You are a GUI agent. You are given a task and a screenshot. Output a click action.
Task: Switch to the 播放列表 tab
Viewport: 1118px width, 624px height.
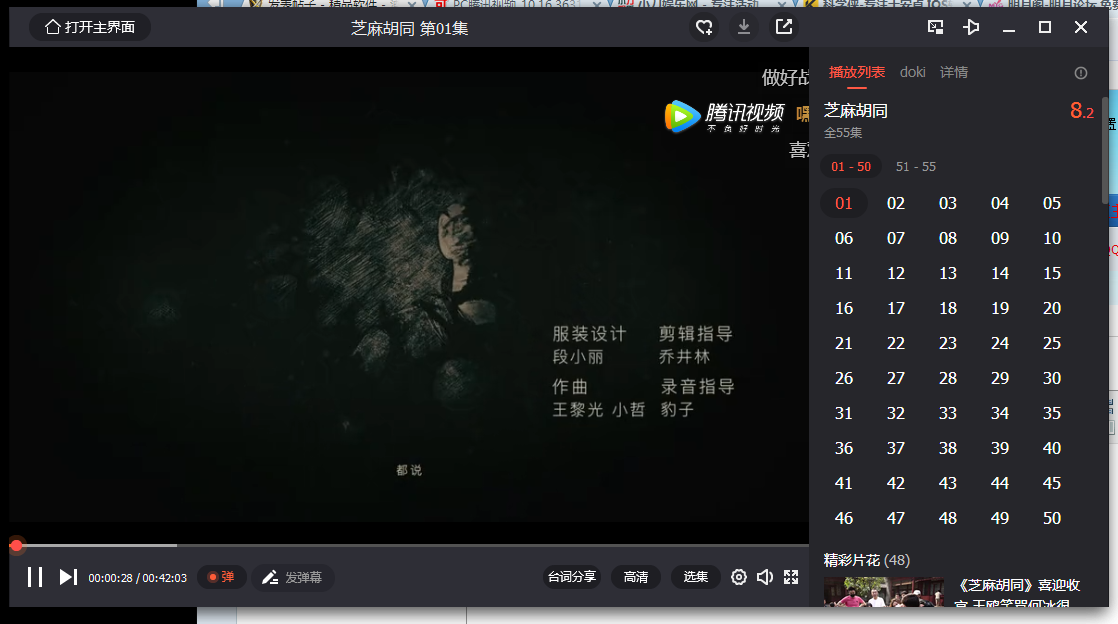pos(857,72)
